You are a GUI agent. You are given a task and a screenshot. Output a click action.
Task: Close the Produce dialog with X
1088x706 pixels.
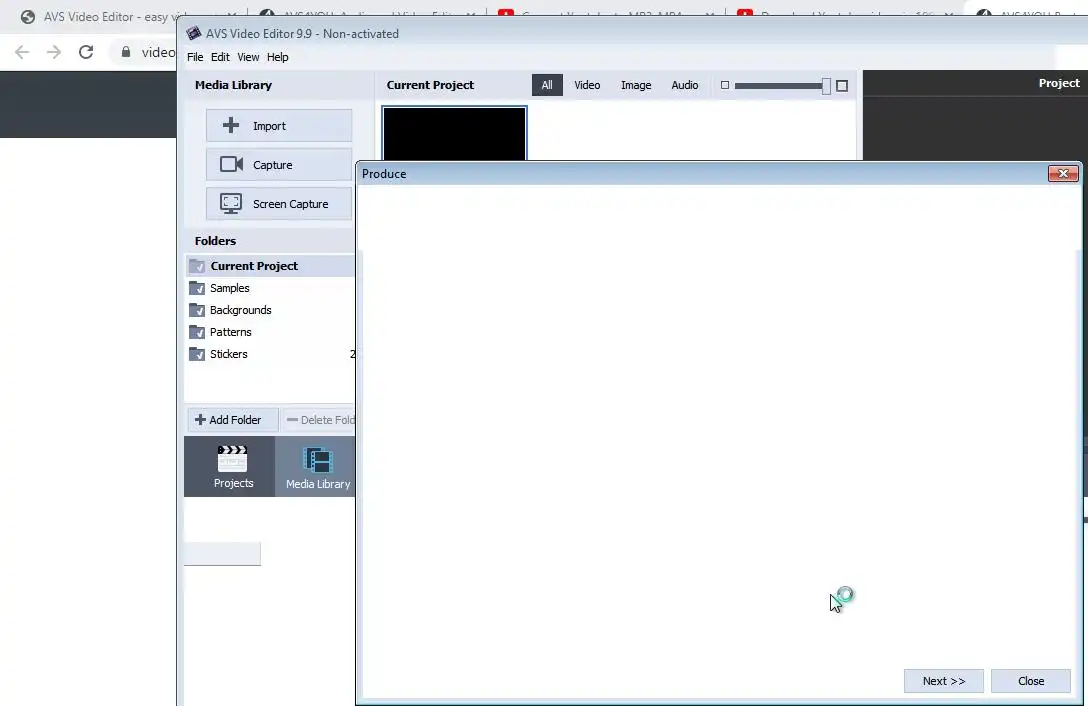1063,174
